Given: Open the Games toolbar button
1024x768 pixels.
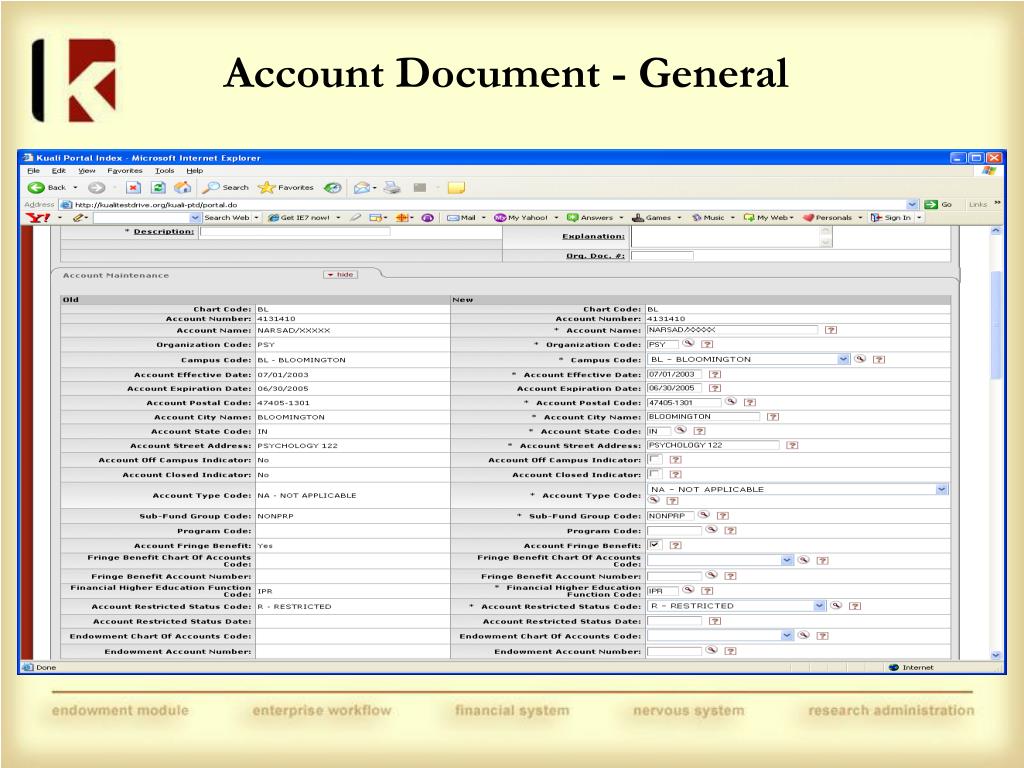Looking at the screenshot, I should (651, 217).
